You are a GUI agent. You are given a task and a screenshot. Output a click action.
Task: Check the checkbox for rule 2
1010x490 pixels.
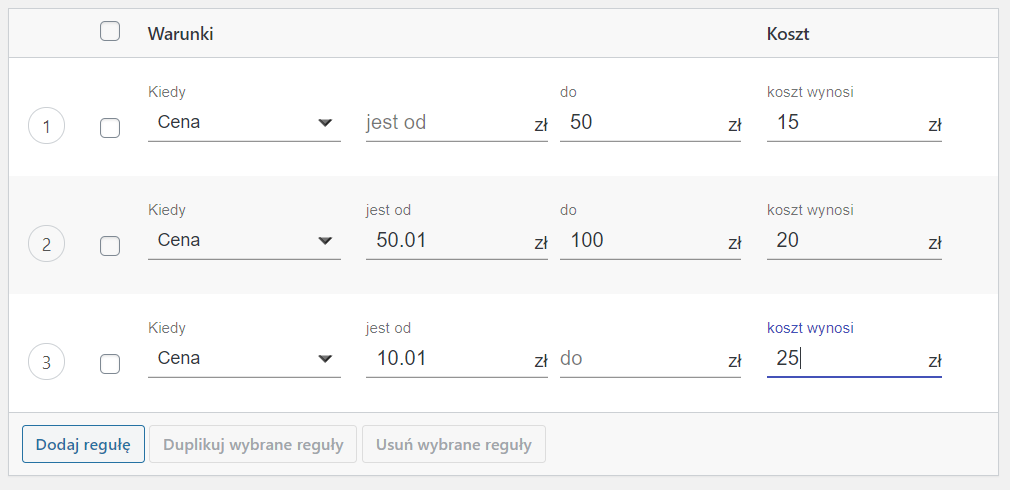pyautogui.click(x=110, y=246)
